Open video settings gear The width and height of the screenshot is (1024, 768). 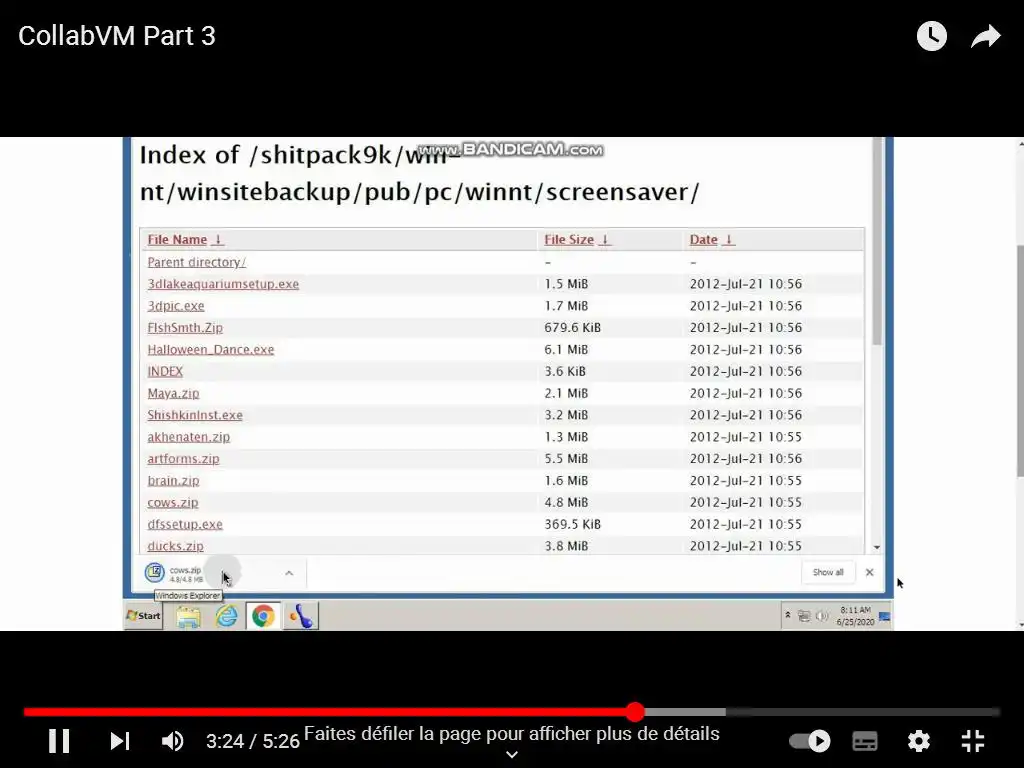click(x=919, y=741)
